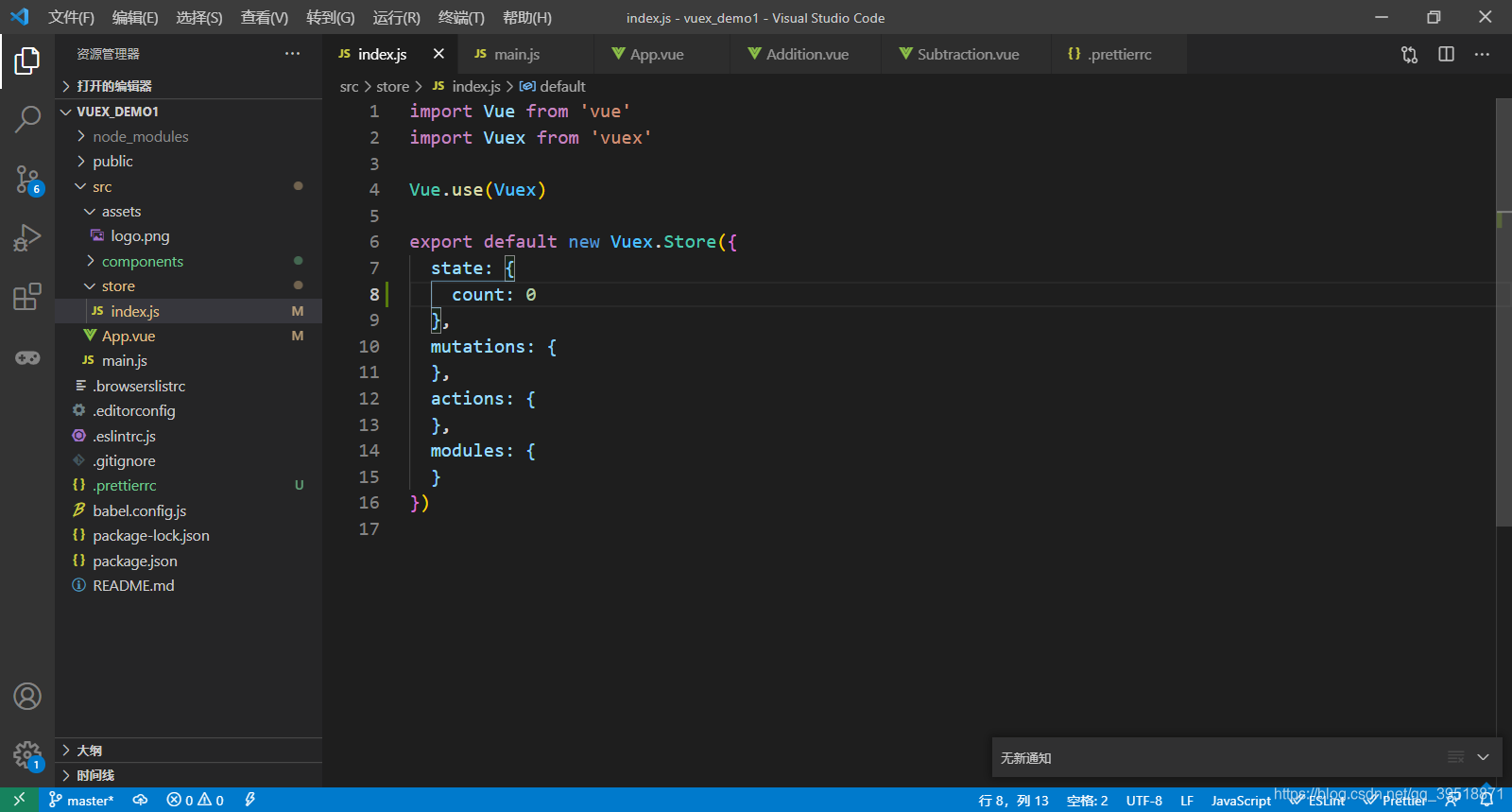Viewport: 1512px width, 812px height.
Task: Open .editorconfig in file tree
Action: point(188,410)
